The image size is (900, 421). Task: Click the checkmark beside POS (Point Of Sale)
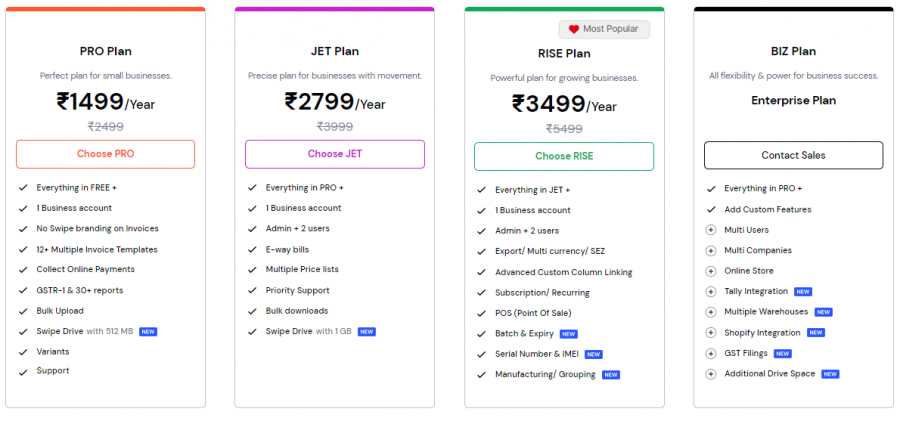pyautogui.click(x=481, y=313)
